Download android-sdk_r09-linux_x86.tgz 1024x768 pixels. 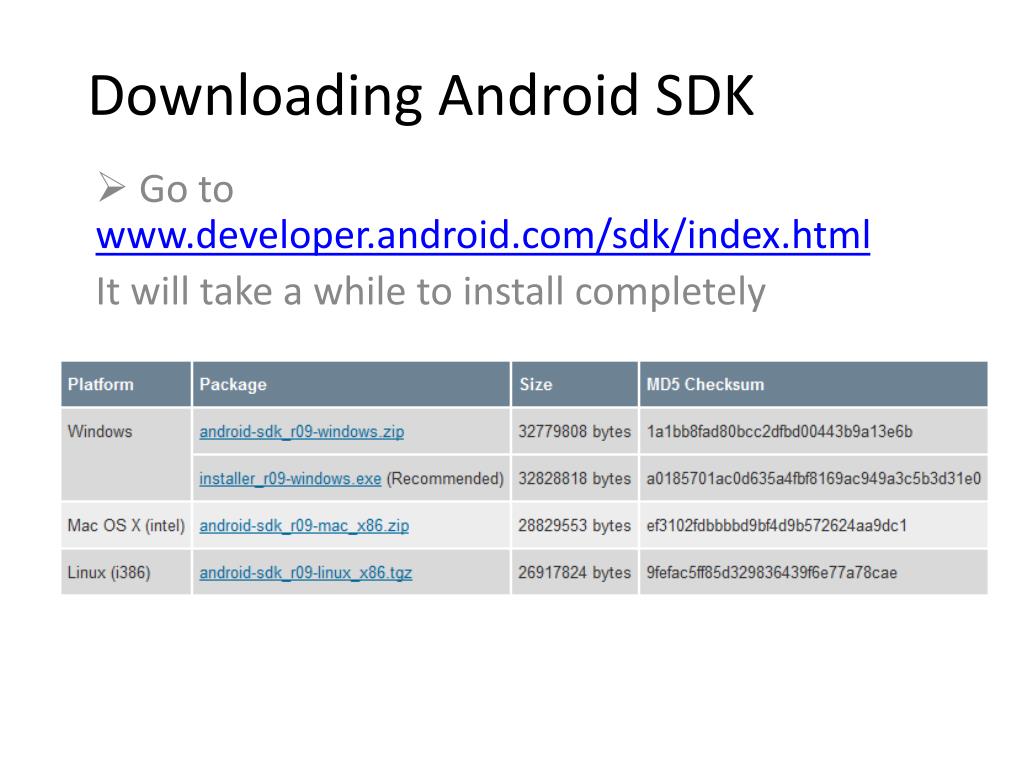pyautogui.click(x=306, y=573)
